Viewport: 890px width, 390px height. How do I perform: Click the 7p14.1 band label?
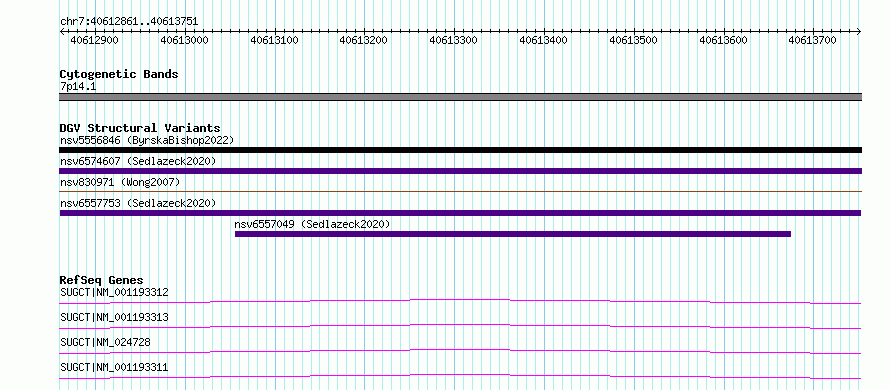coord(78,86)
